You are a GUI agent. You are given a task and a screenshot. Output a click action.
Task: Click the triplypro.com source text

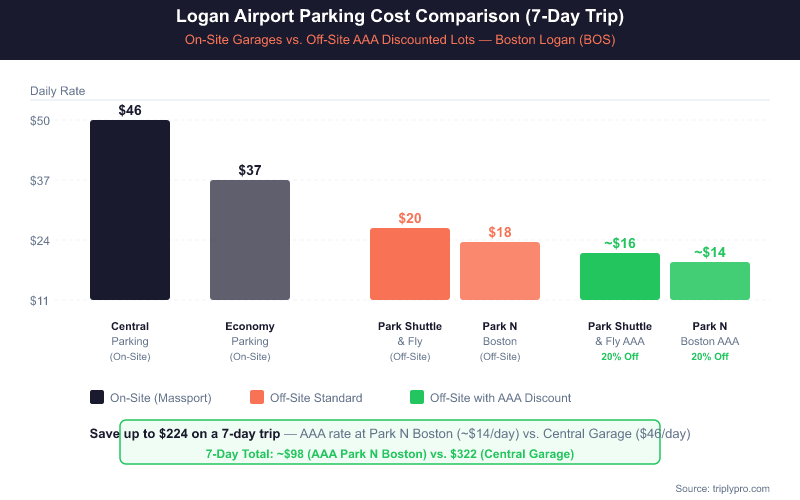click(722, 488)
